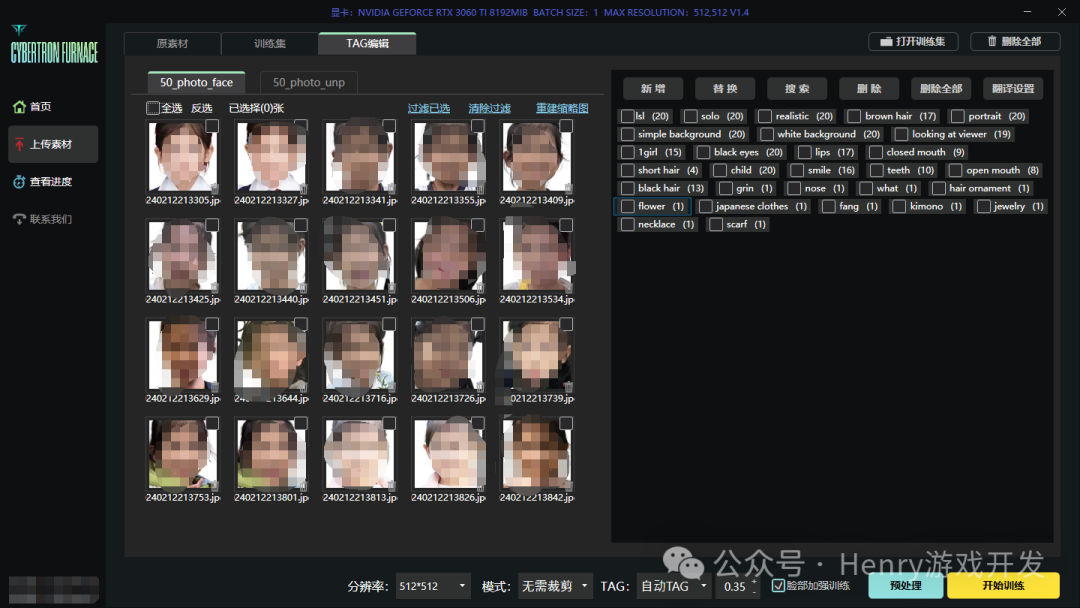This screenshot has height=608, width=1080.
Task: Check the 1girl (15) tag
Action: pos(627,152)
